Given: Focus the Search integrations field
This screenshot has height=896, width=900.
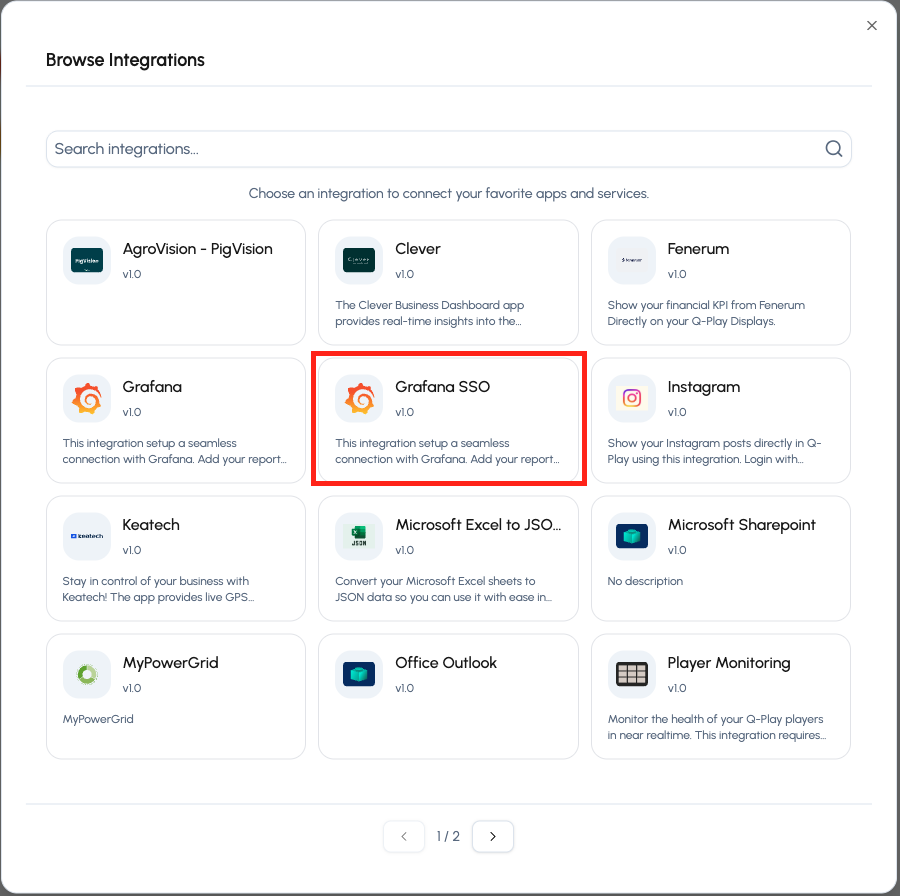Looking at the screenshot, I should pos(448,149).
